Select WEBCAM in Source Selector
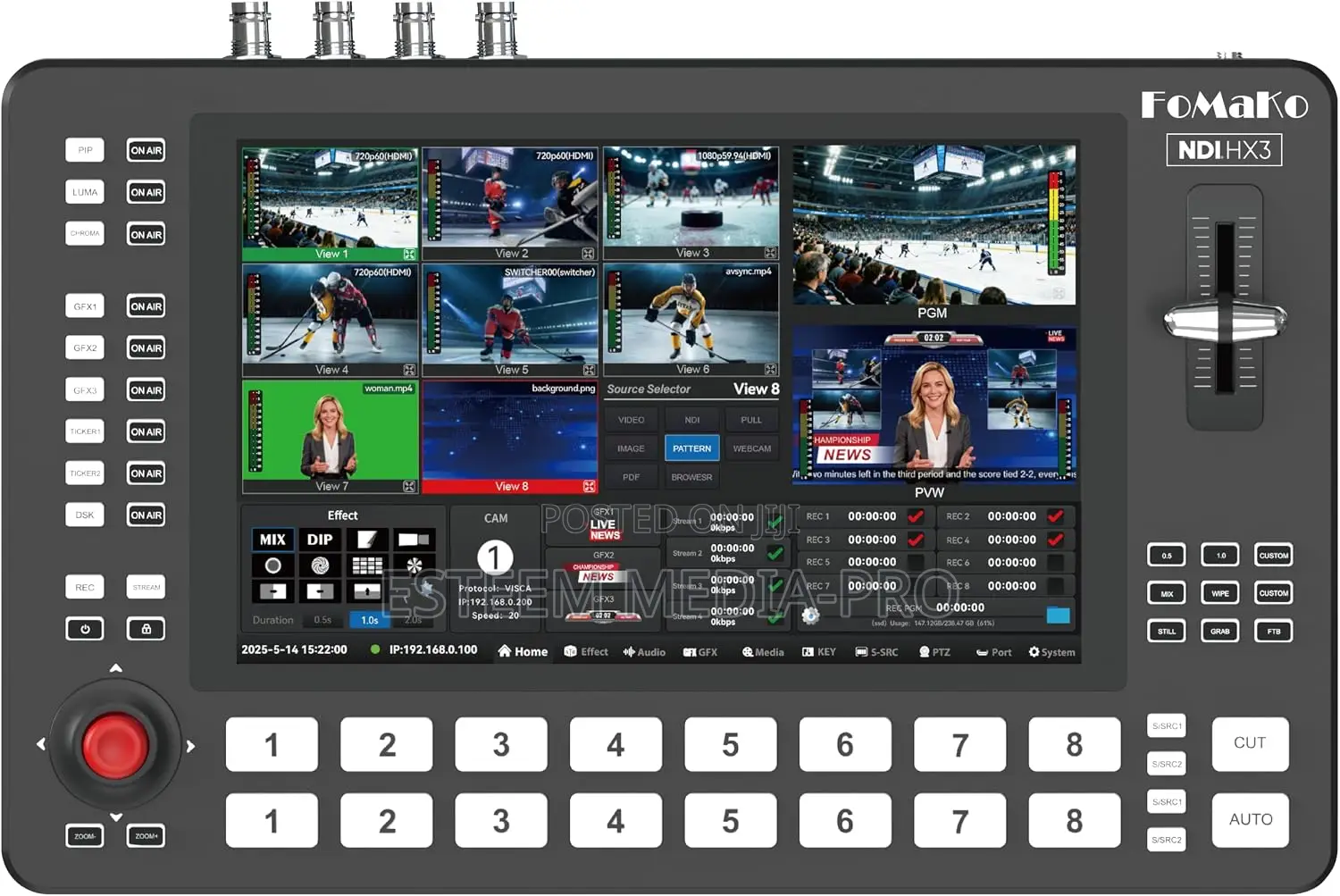Viewport: 1340px width, 896px height. [x=752, y=448]
